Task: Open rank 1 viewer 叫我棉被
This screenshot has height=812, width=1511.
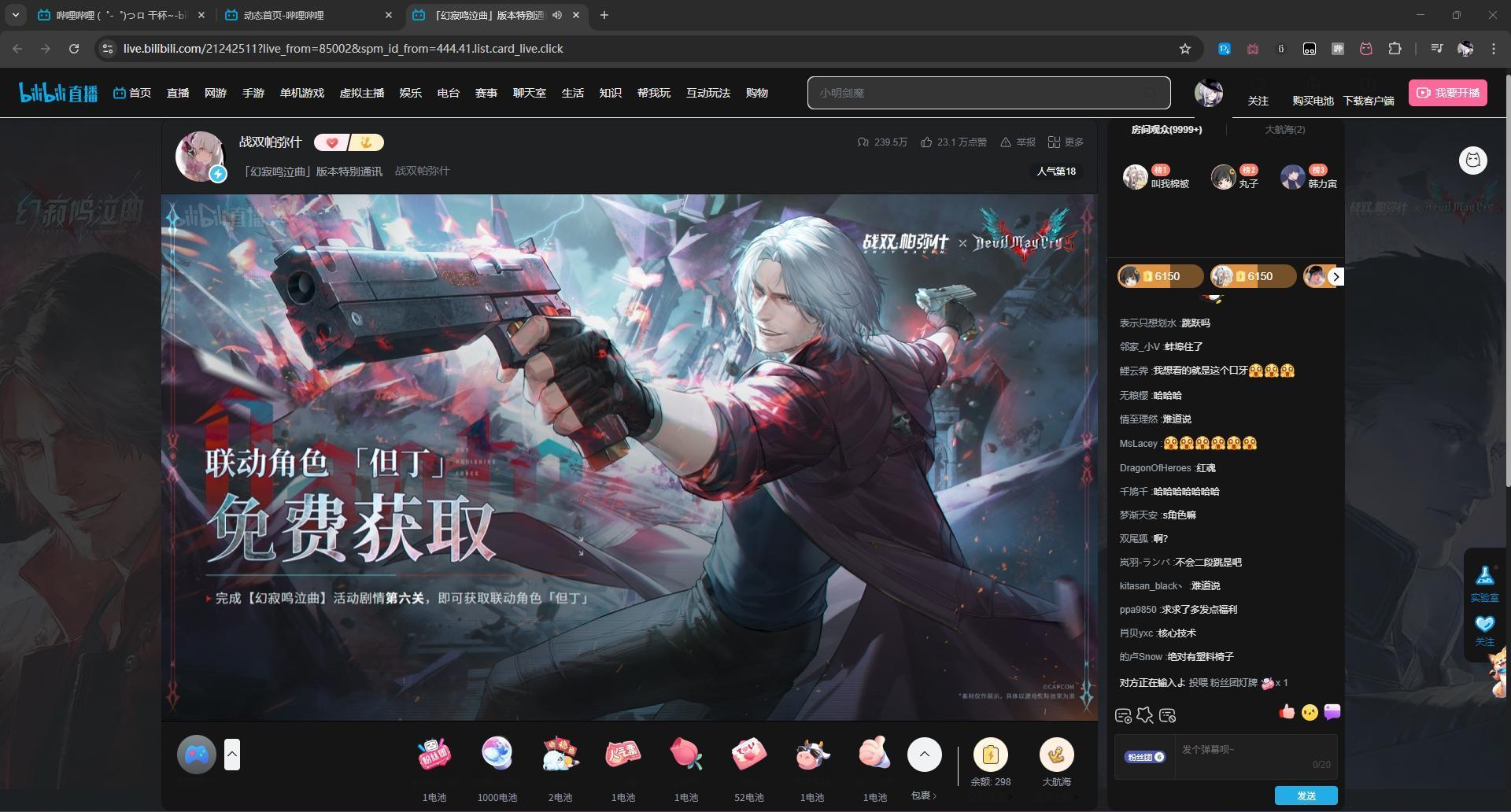Action: pyautogui.click(x=1156, y=177)
